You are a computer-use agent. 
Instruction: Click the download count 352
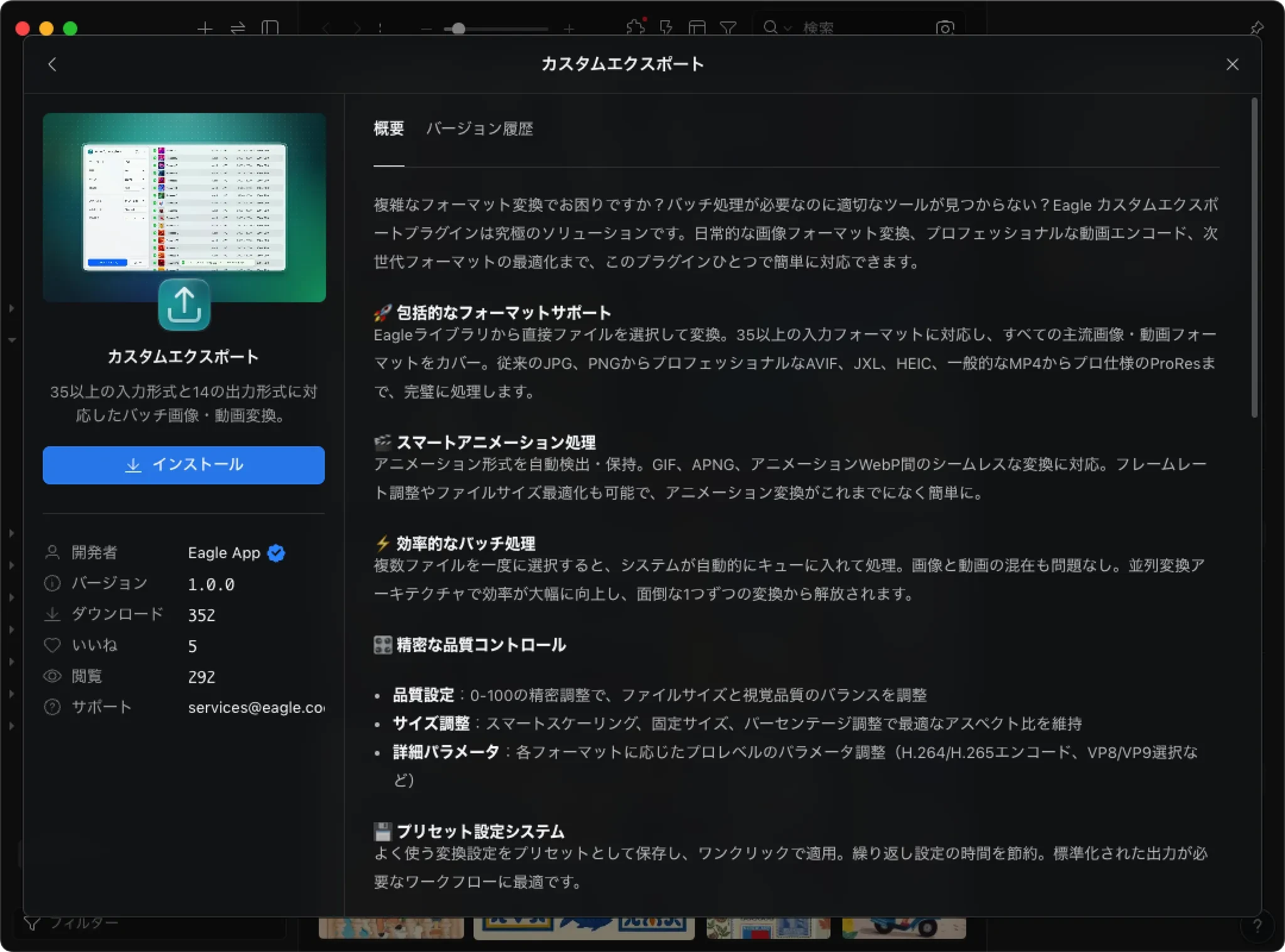(x=201, y=615)
